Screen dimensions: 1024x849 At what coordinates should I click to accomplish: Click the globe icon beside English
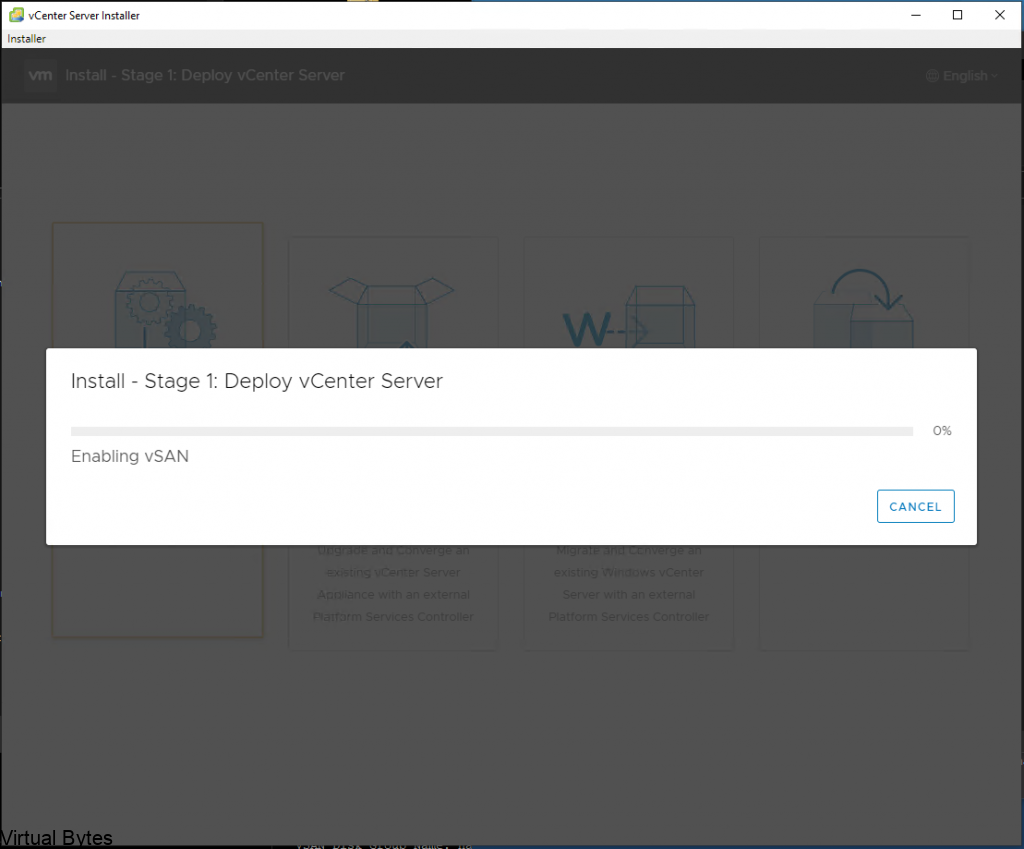(x=932, y=76)
